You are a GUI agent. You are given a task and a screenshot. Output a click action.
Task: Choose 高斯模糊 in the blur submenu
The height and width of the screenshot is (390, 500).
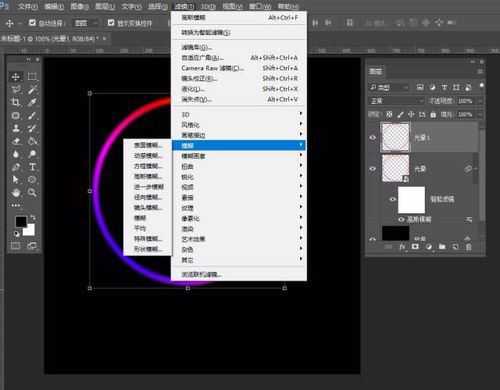(x=148, y=176)
